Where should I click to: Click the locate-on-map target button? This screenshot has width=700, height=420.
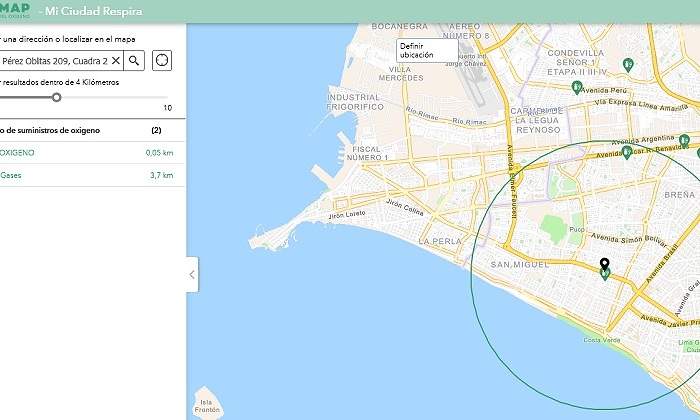[162, 60]
